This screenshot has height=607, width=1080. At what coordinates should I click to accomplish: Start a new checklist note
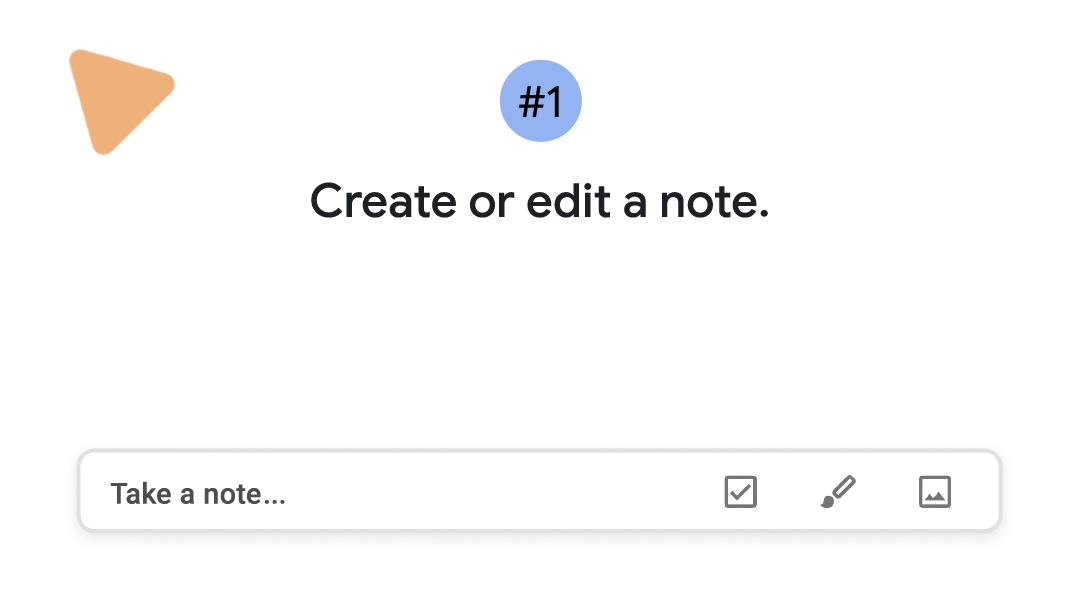(740, 492)
